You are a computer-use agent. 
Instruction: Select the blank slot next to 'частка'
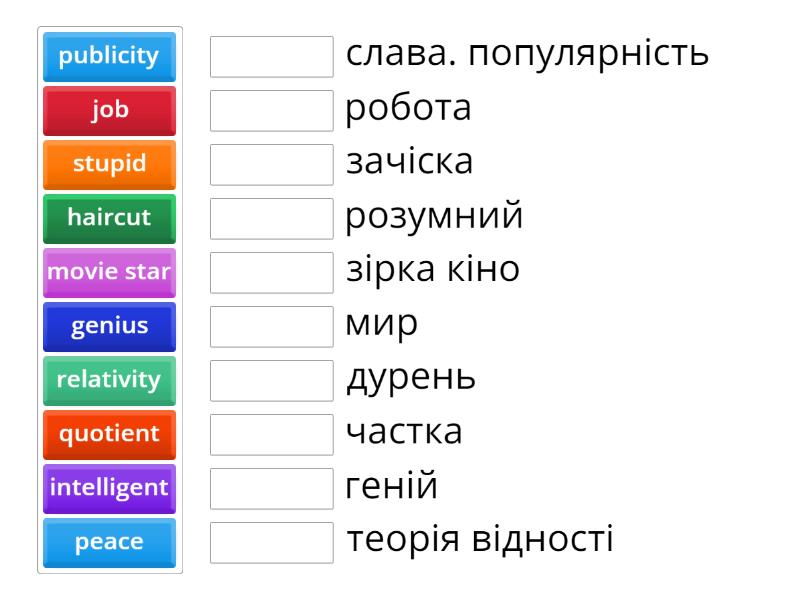click(272, 435)
